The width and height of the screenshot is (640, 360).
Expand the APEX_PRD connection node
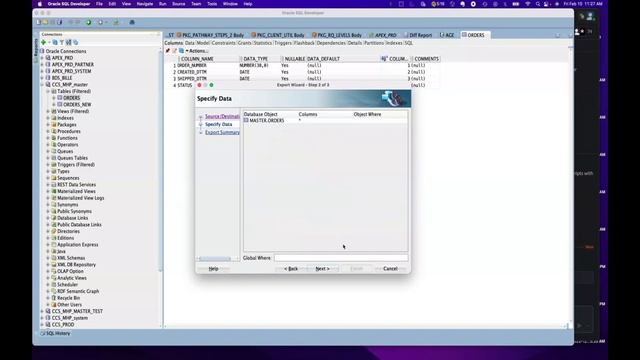click(42, 58)
